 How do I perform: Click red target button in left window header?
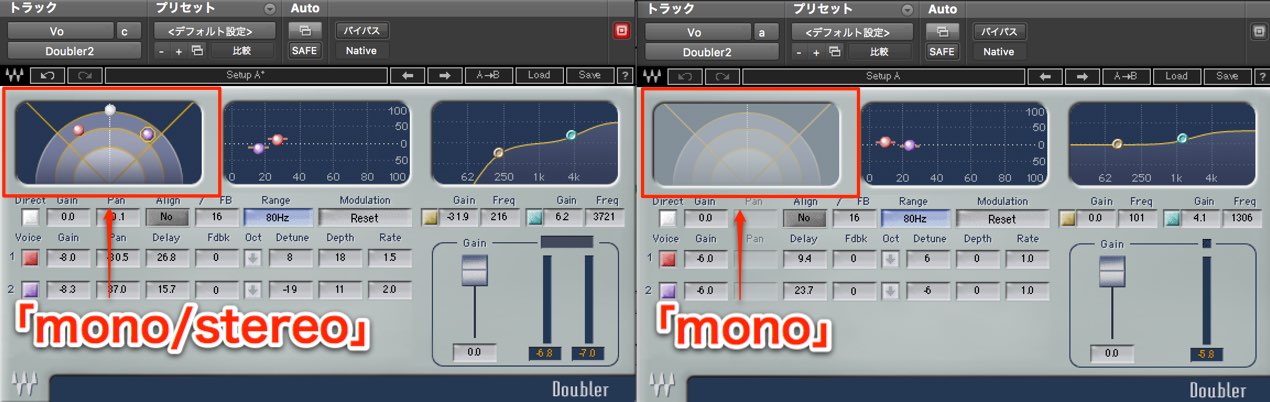[621, 31]
